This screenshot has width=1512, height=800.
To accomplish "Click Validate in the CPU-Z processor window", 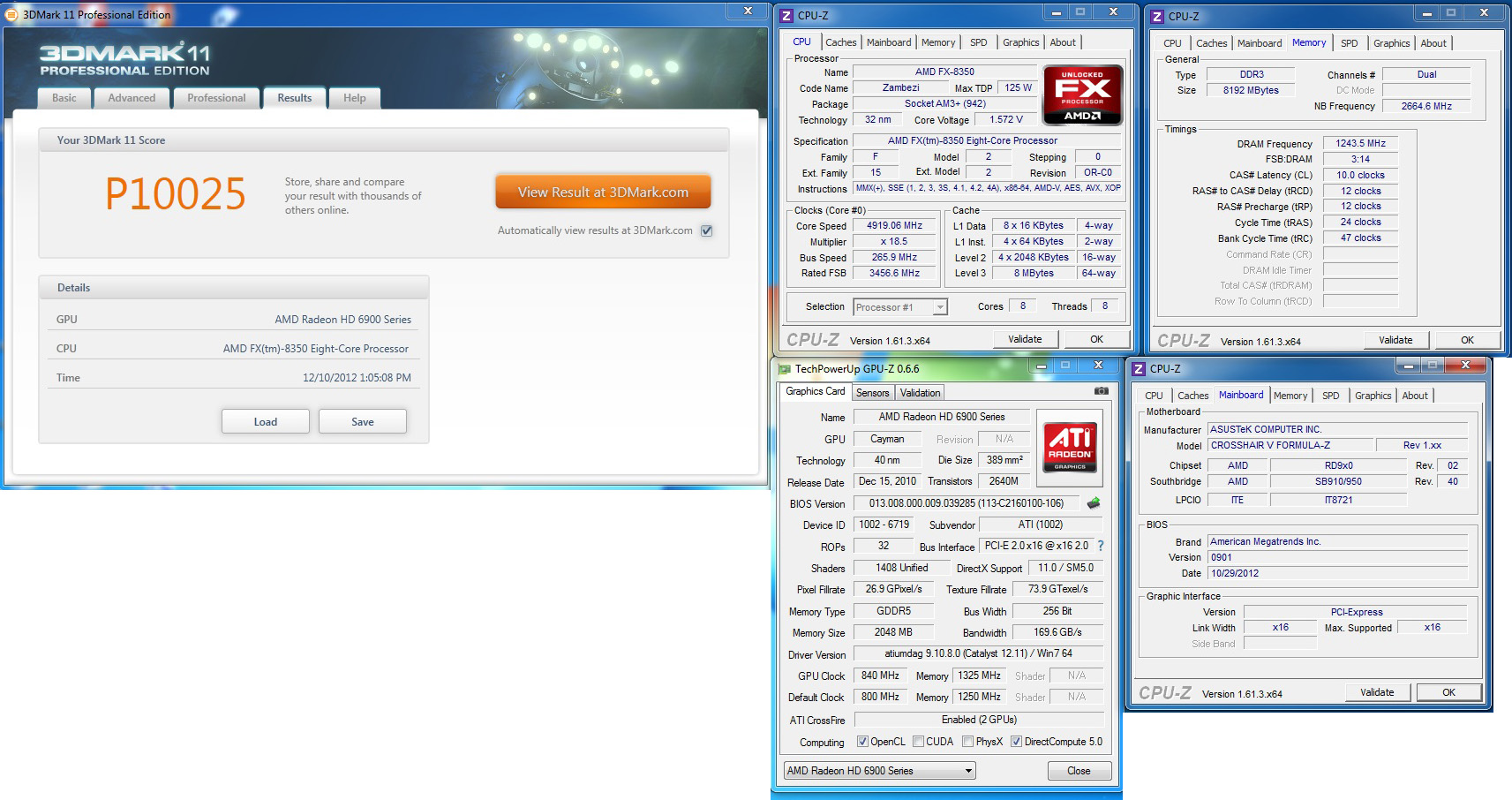I will (x=1025, y=339).
